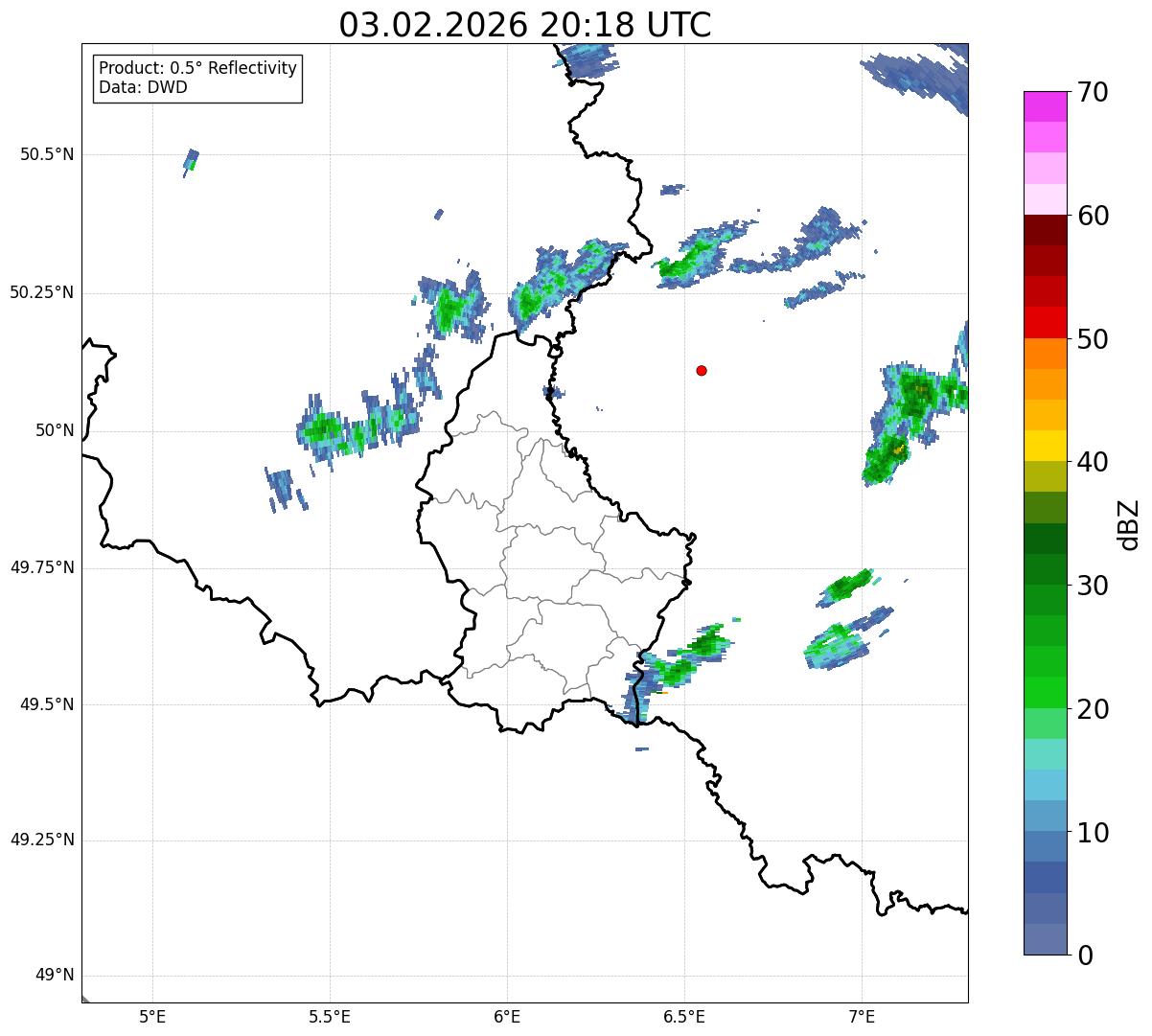The image size is (1152, 1036).
Task: Click the 20 colorbar tick label
Action: pos(1093,709)
